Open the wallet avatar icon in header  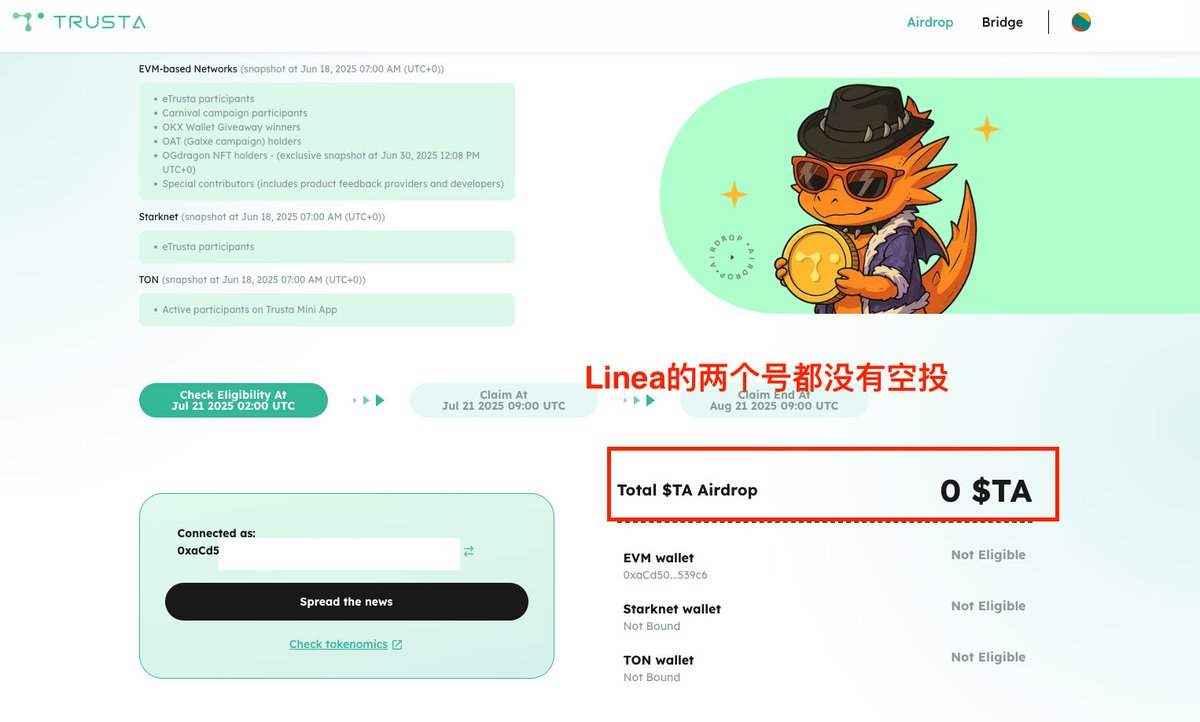[1081, 22]
